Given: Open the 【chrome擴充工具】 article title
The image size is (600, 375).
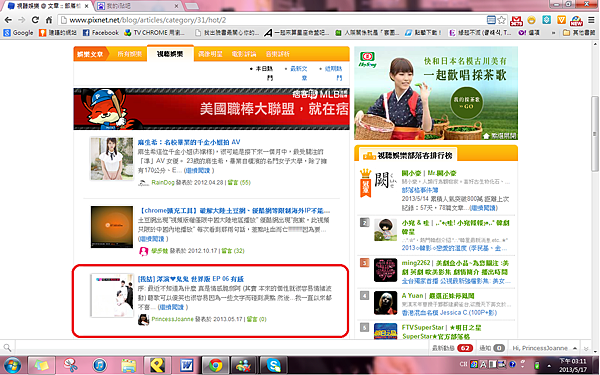Looking at the screenshot, I should click(234, 211).
